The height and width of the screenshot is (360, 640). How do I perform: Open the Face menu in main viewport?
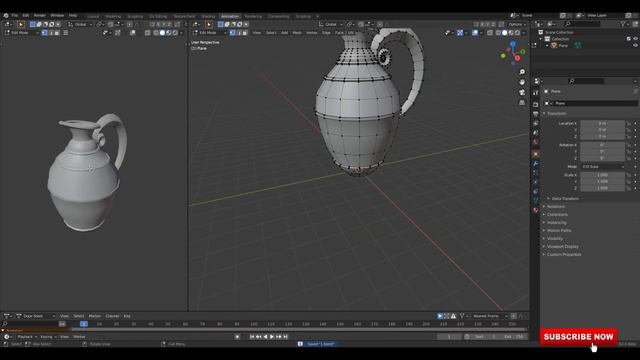click(339, 33)
